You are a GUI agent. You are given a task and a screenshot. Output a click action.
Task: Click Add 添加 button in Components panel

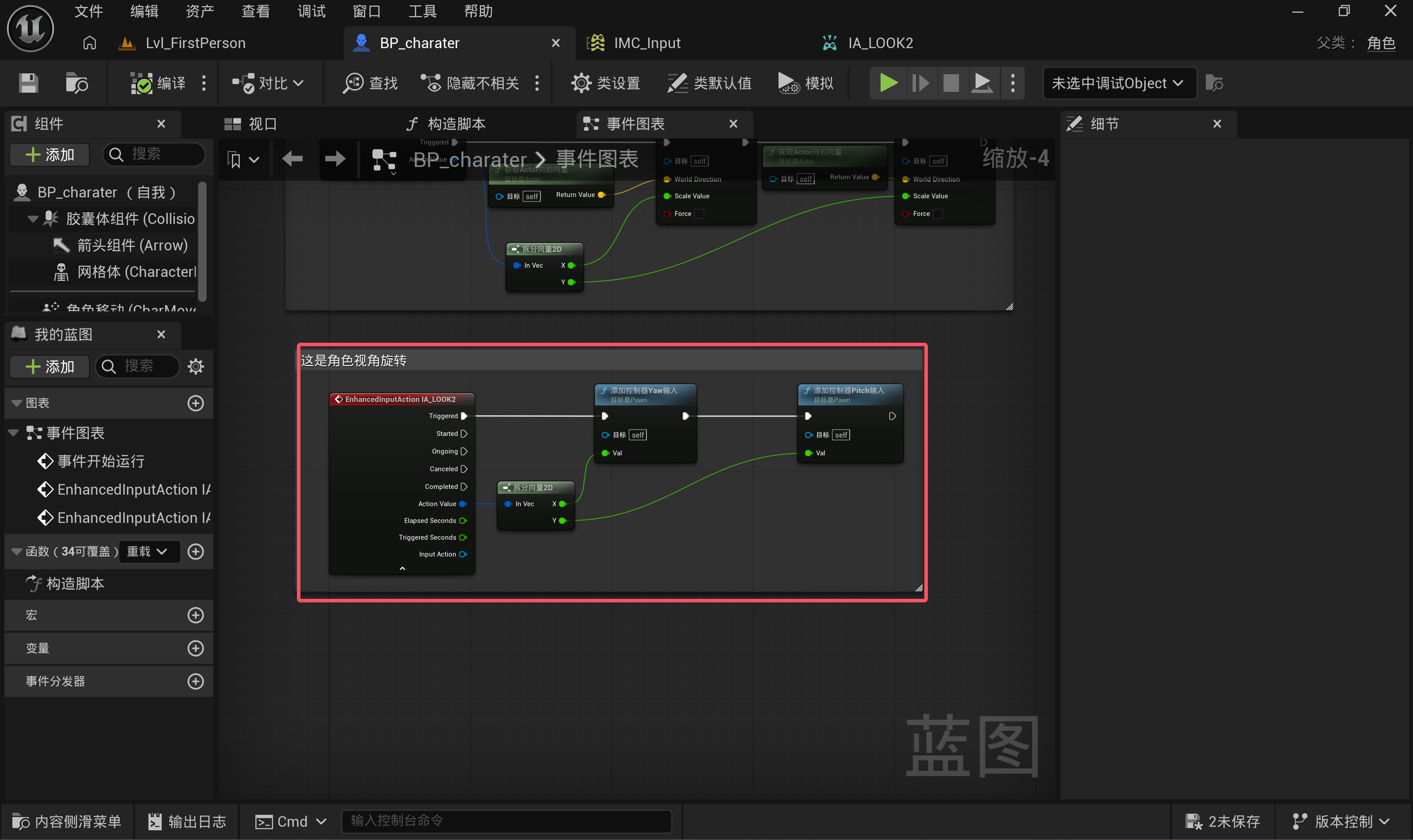tap(50, 155)
